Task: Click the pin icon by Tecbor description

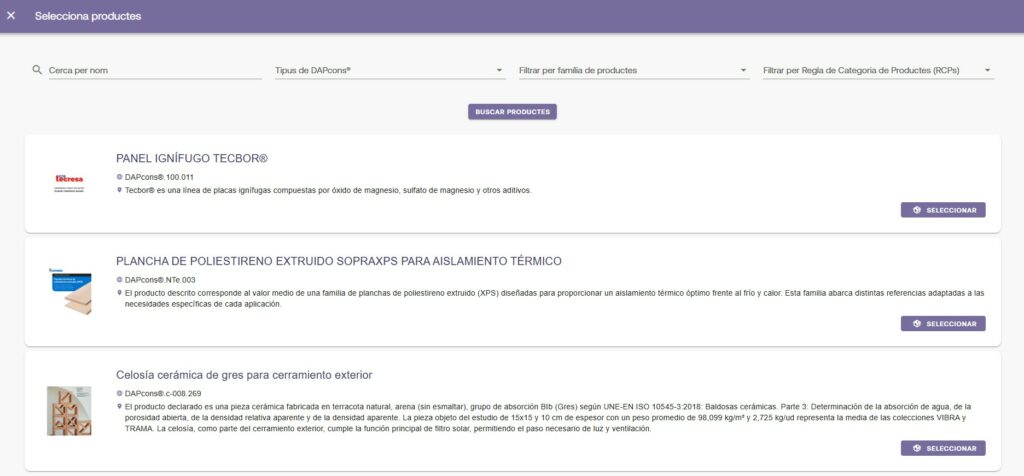Action: point(120,190)
